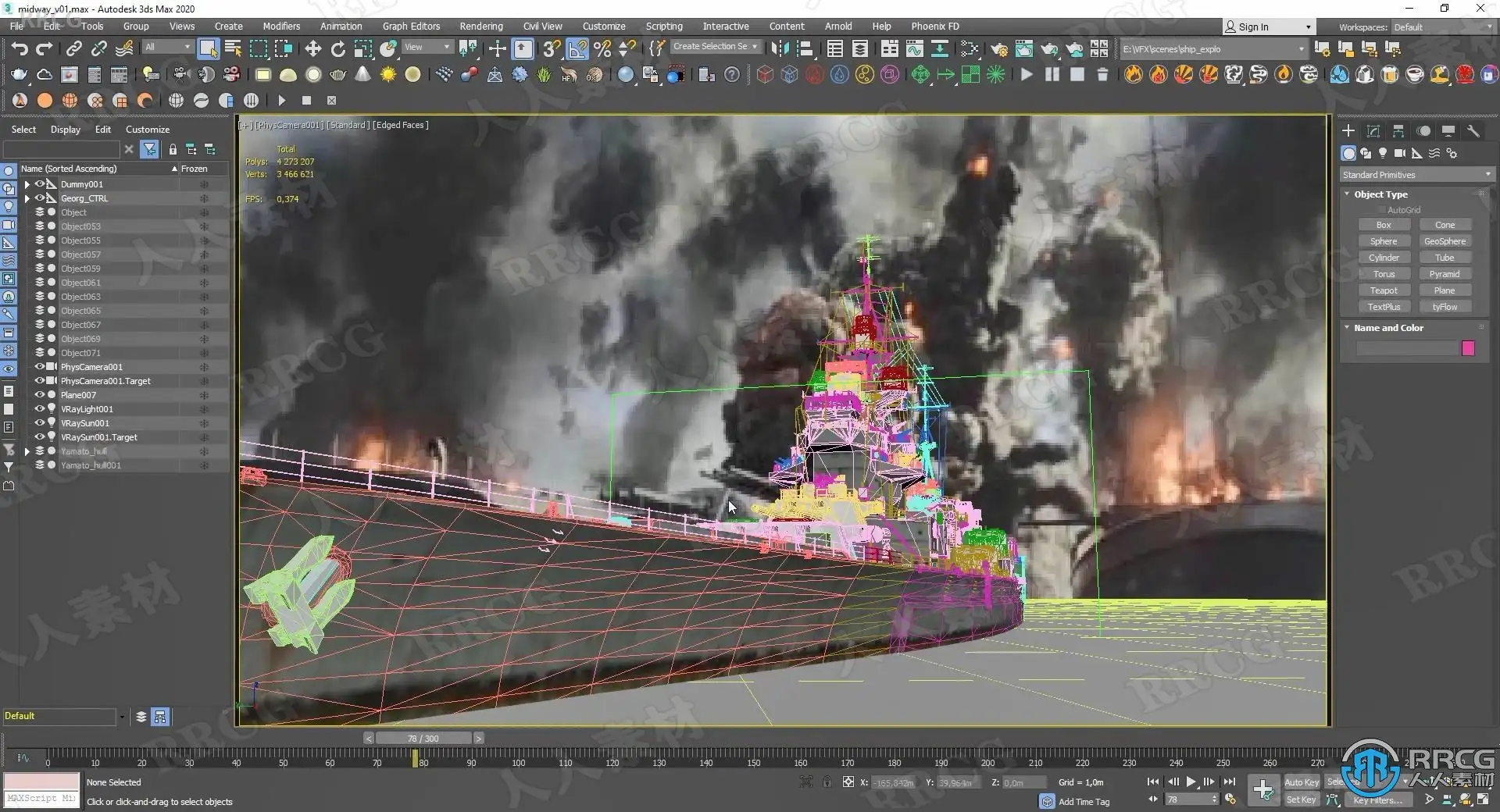Toggle the Angle Snap tool

tap(577, 49)
